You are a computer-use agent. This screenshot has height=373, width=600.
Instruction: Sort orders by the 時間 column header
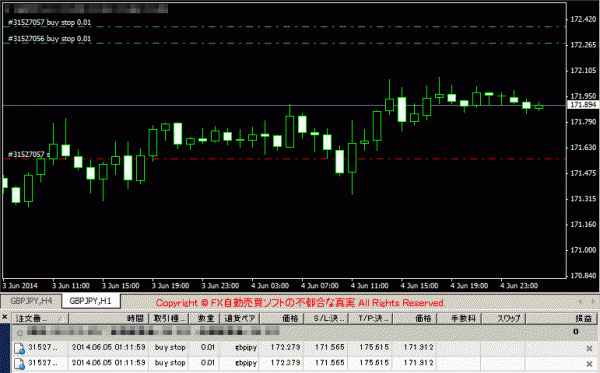[x=108, y=318]
